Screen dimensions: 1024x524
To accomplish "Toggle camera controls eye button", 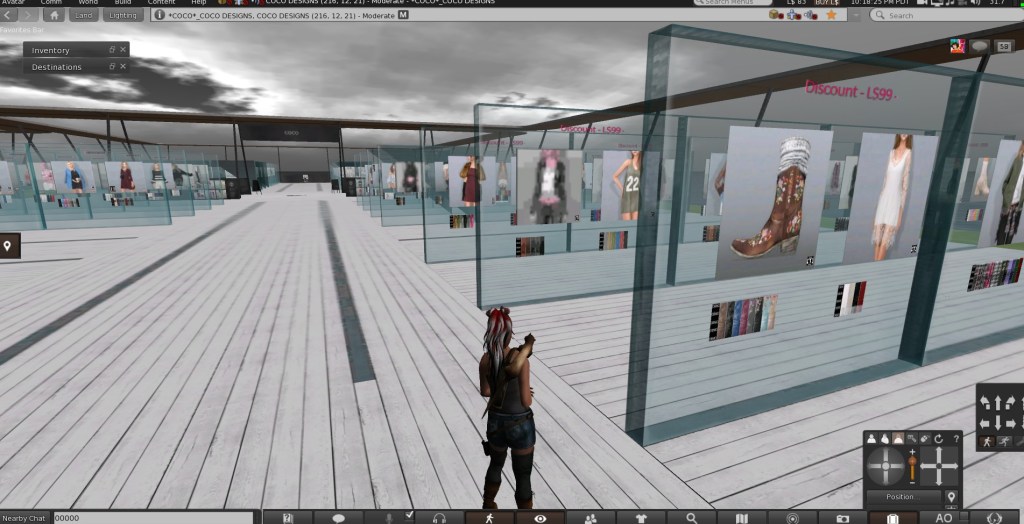I will tap(540, 518).
